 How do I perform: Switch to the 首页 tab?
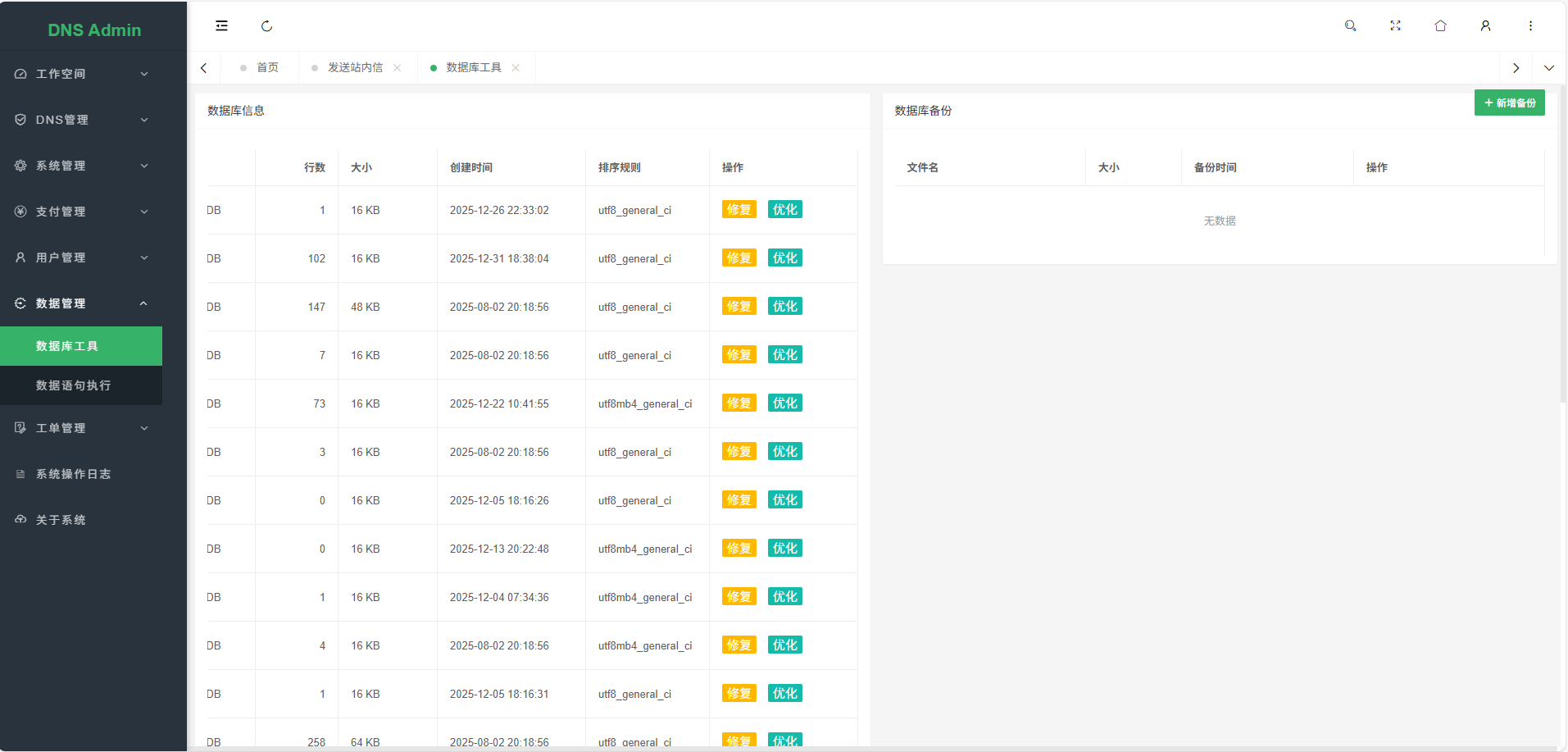(x=267, y=68)
